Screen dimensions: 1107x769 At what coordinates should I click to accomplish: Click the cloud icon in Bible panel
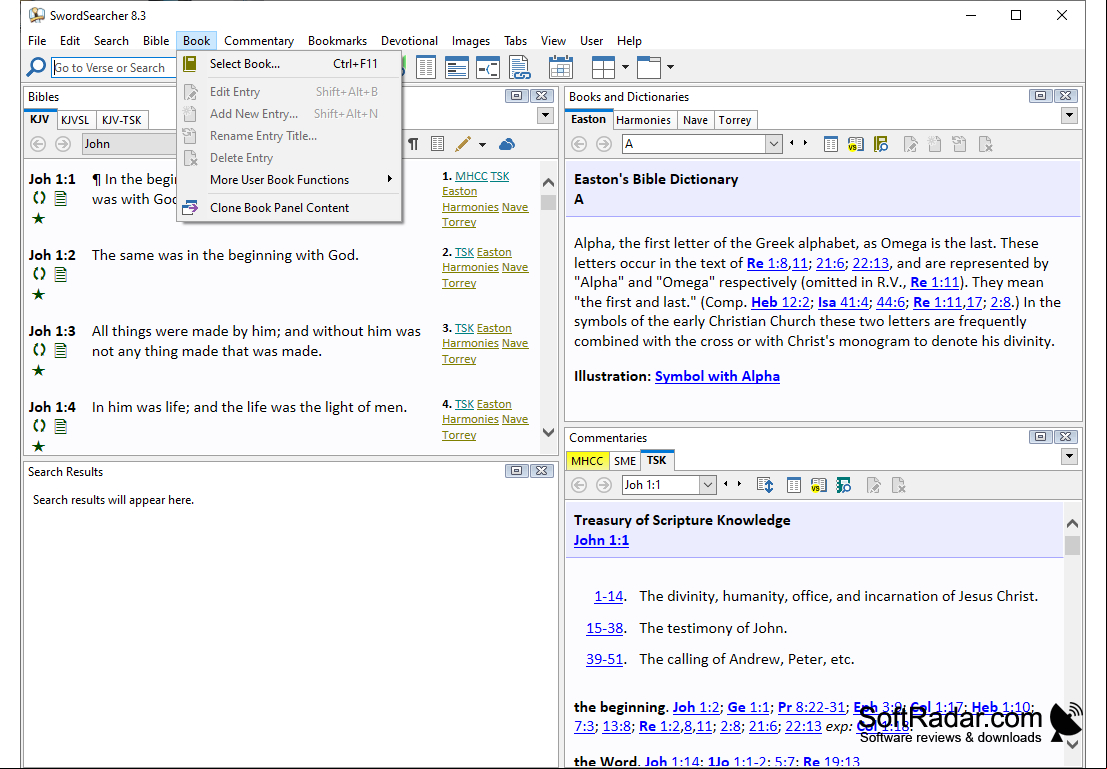point(507,144)
